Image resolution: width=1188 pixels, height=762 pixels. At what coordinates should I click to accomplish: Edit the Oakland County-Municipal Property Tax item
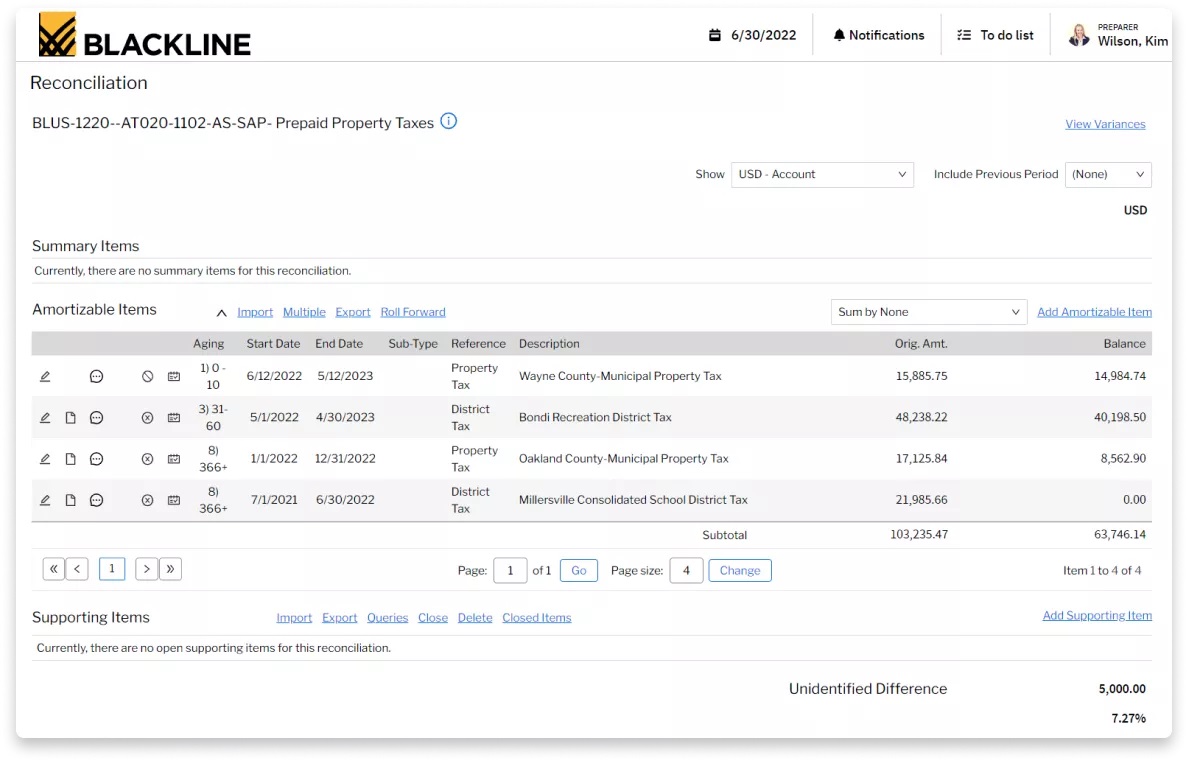pos(45,458)
